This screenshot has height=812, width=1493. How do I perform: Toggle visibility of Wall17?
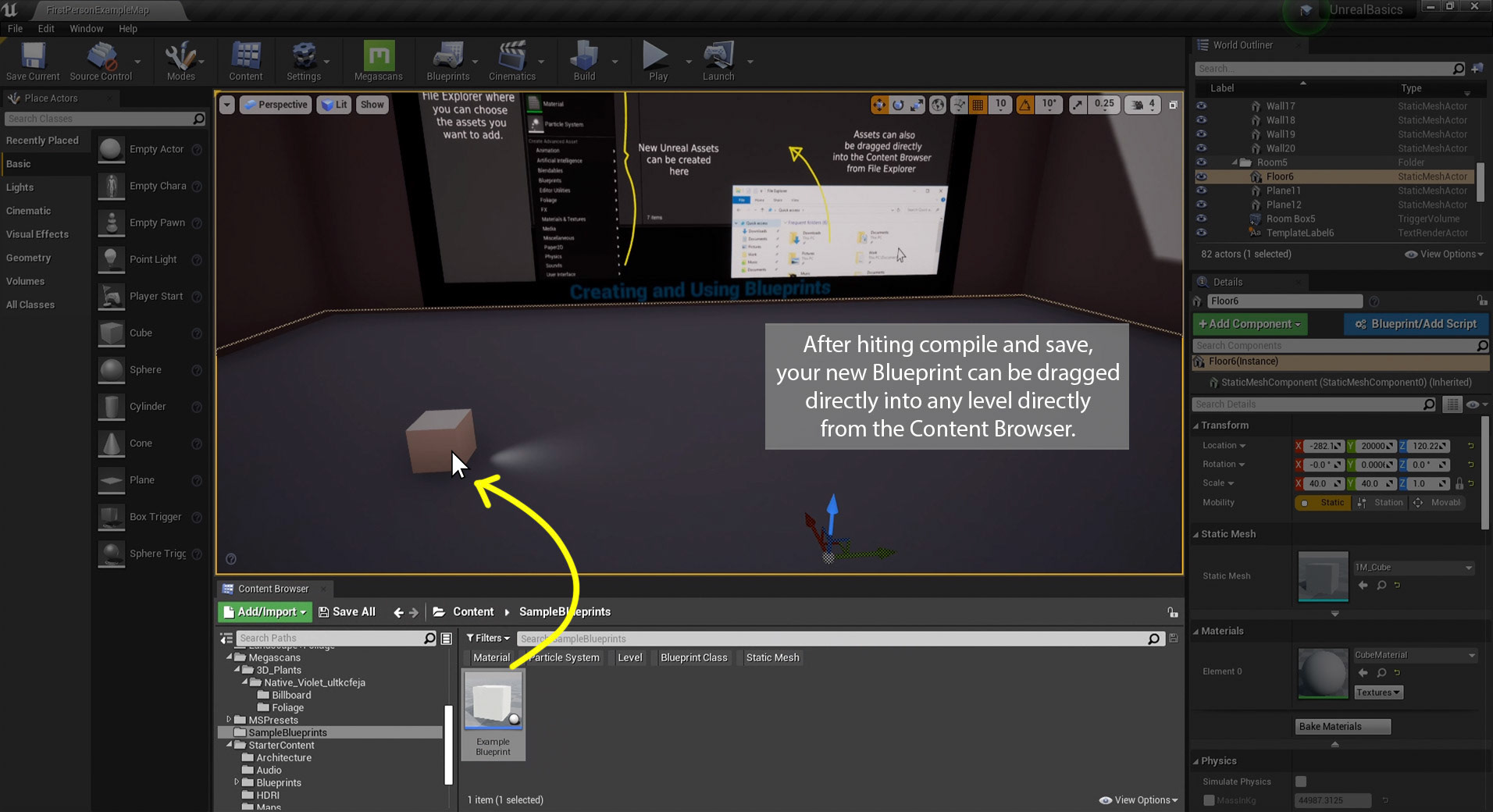(1201, 106)
